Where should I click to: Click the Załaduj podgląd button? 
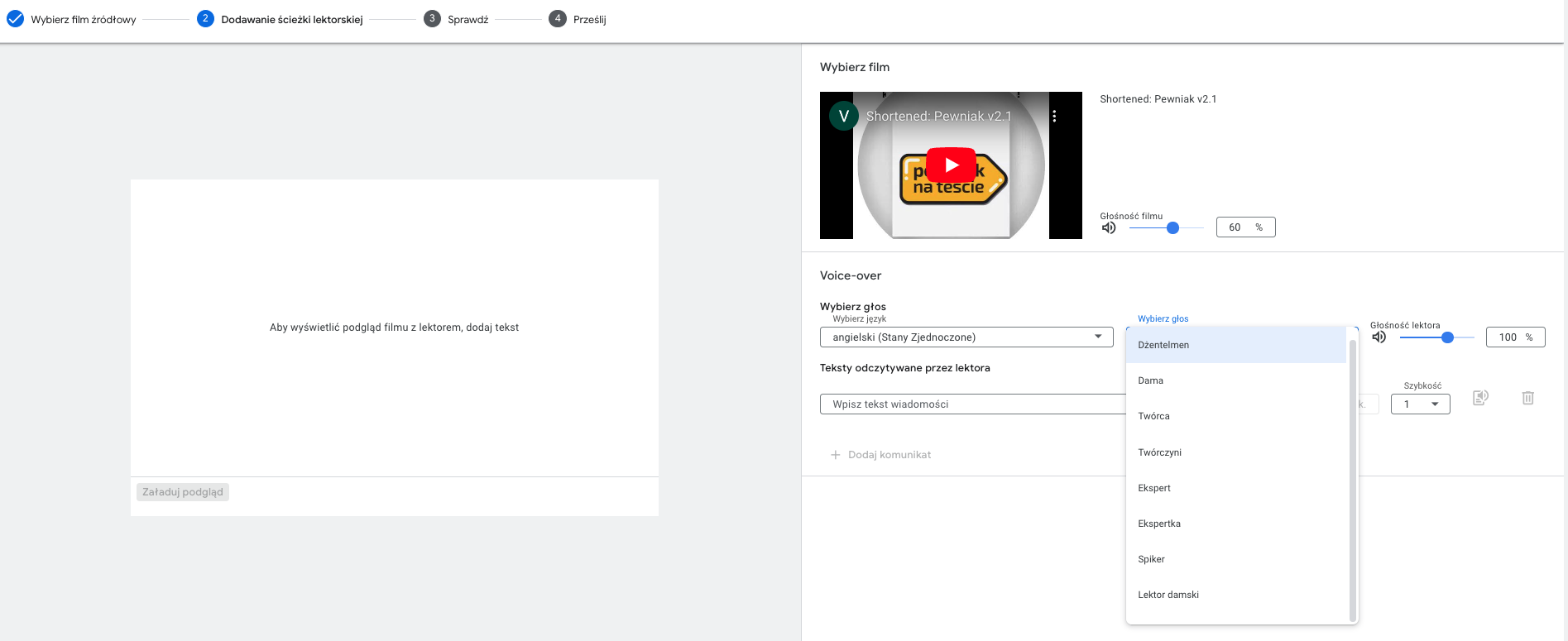pos(183,492)
